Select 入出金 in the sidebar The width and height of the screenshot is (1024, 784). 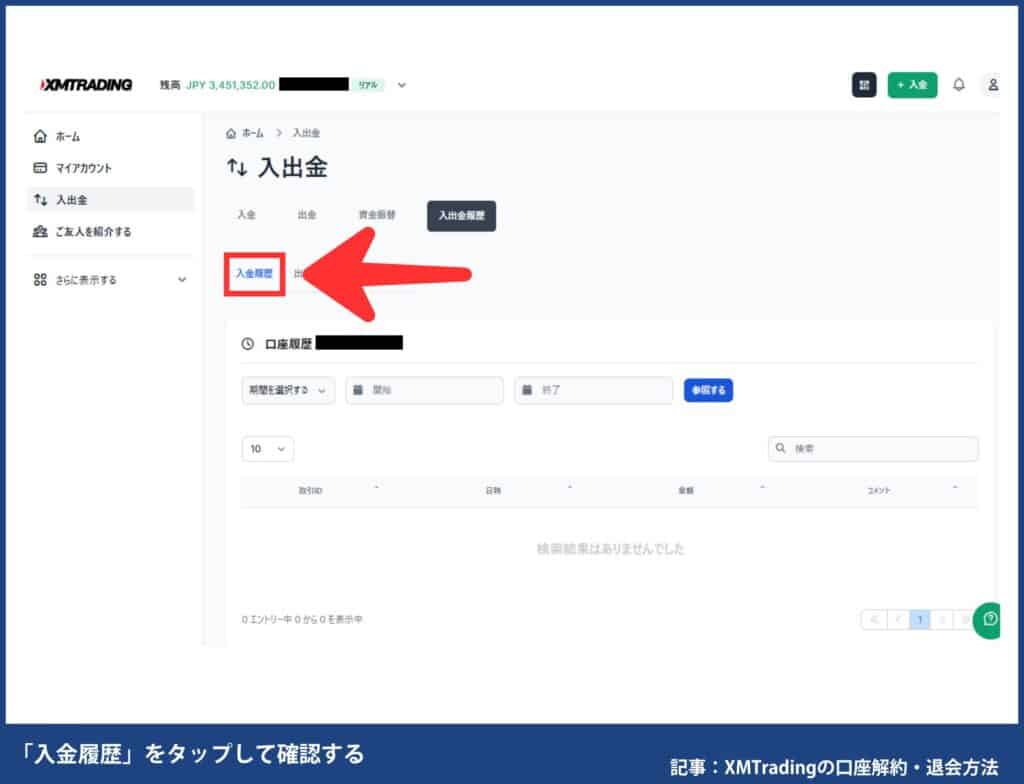coord(111,200)
